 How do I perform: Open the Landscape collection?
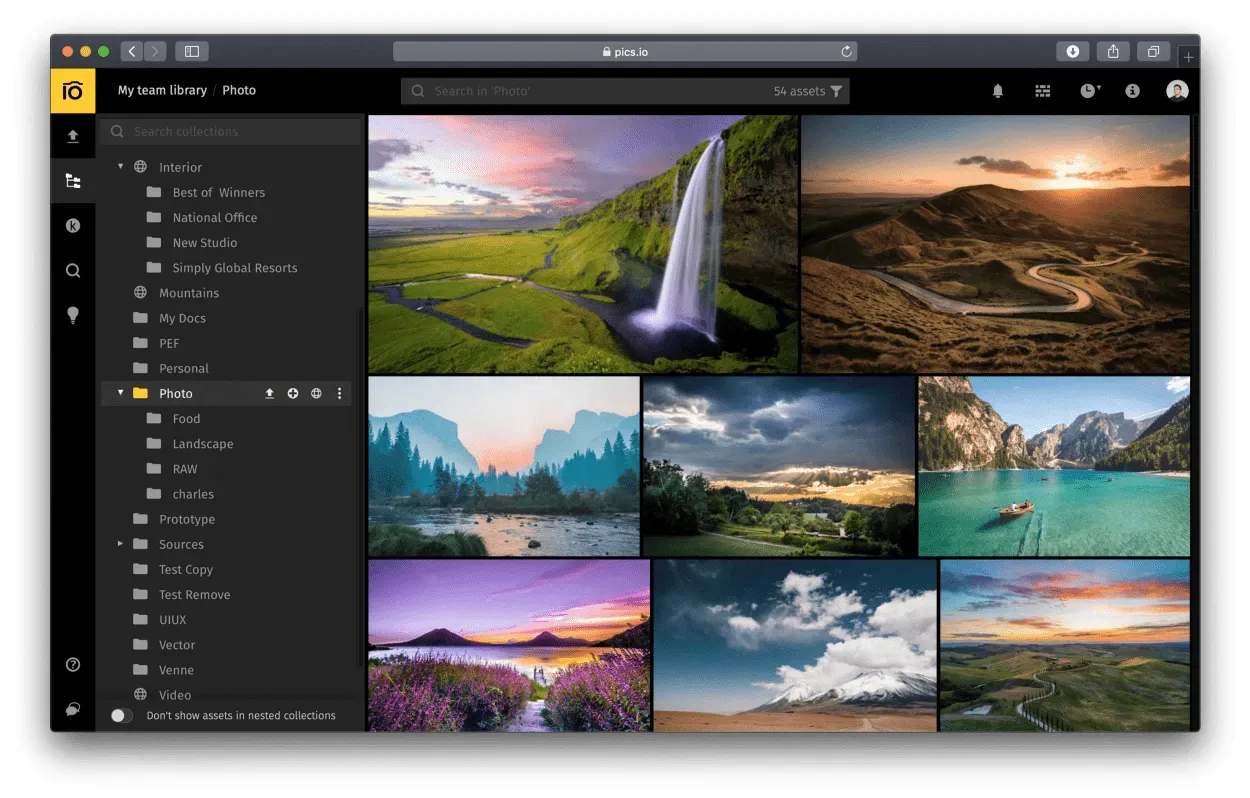pyautogui.click(x=203, y=443)
